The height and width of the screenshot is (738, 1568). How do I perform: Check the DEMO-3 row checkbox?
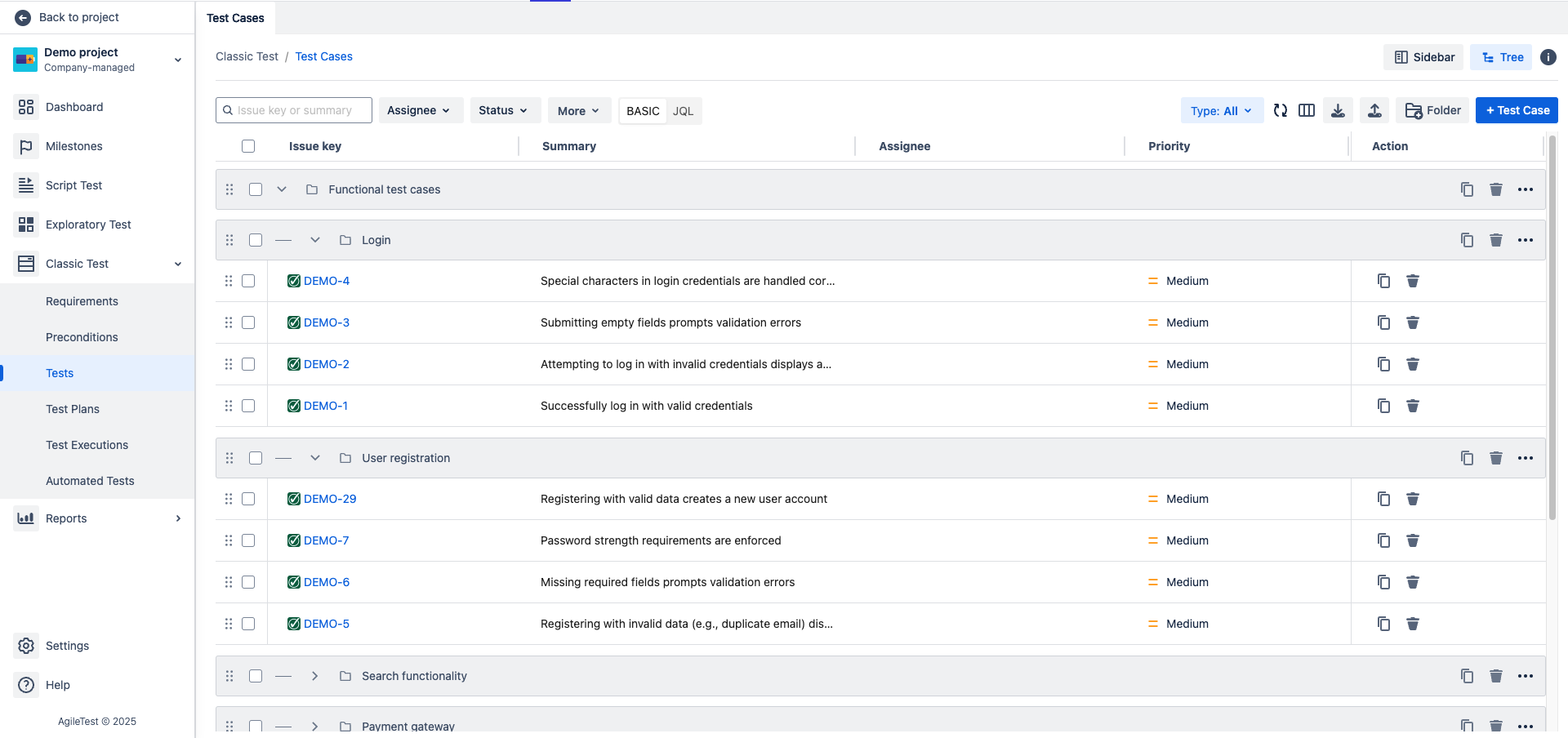click(x=248, y=322)
